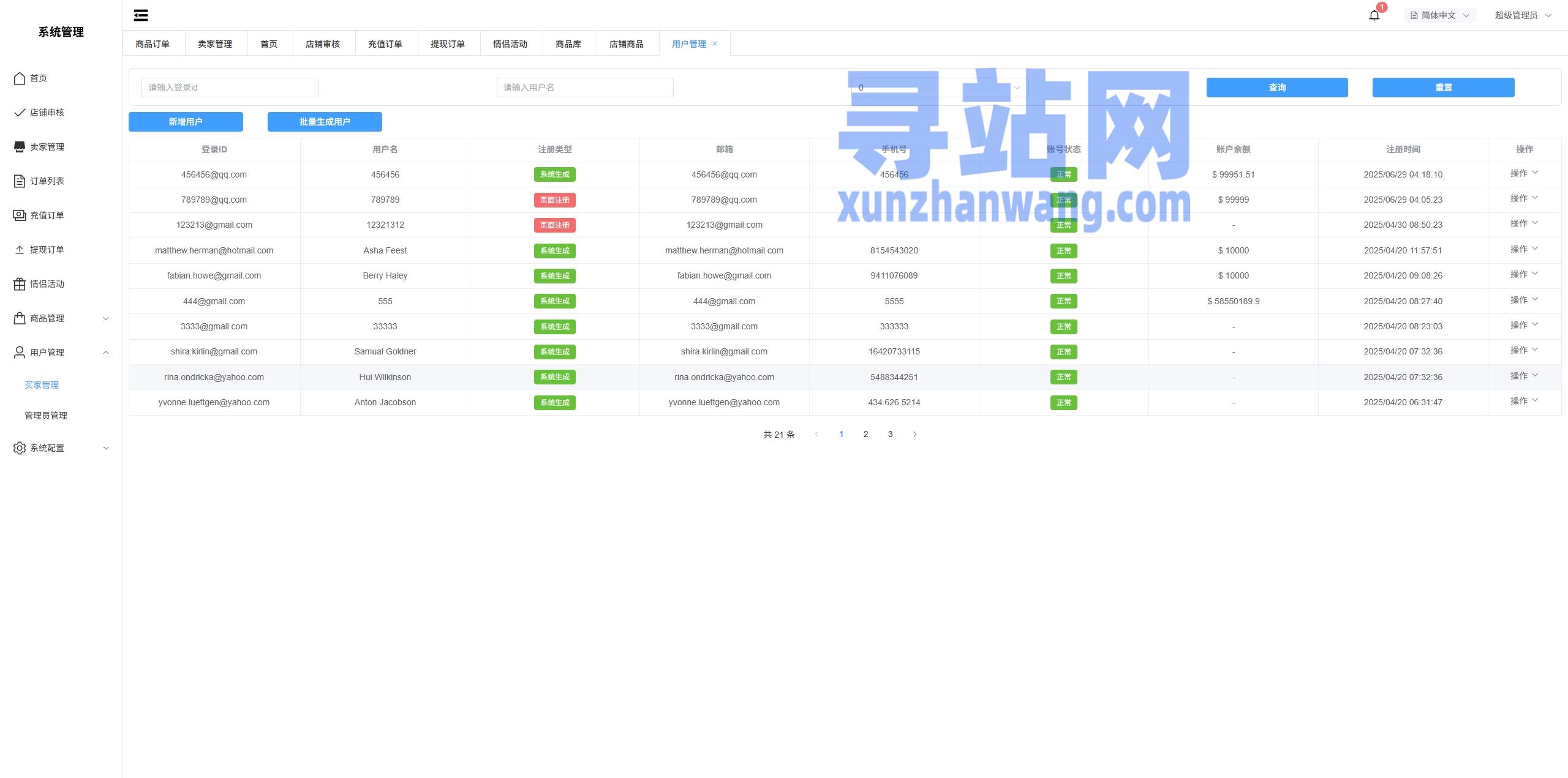
Task: Click the gear icon beside 系统配置
Action: coord(20,448)
